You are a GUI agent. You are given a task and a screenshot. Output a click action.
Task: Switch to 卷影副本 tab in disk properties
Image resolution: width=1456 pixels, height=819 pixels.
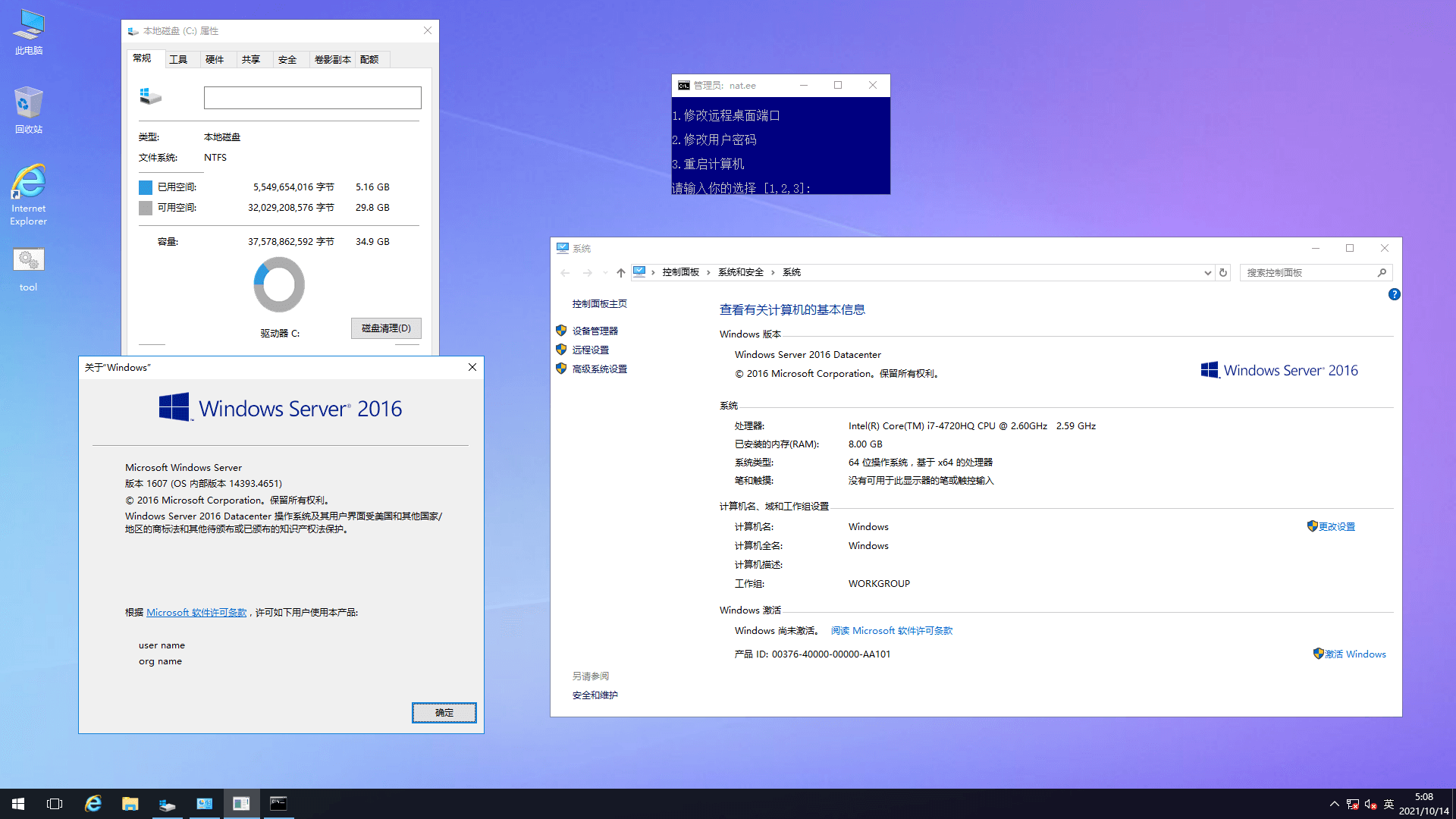tap(333, 59)
